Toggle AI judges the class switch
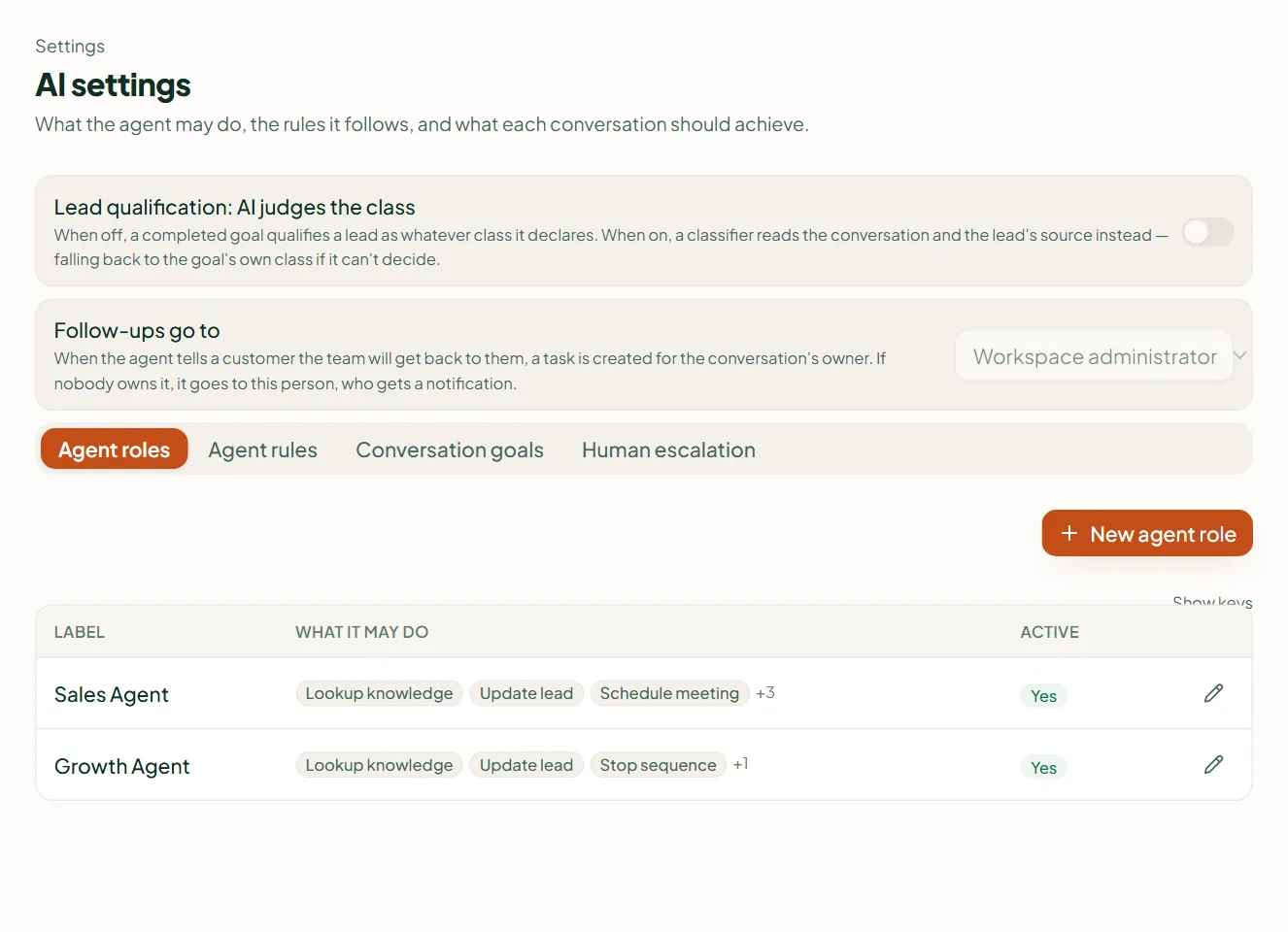This screenshot has width=1288, height=932. [1207, 232]
